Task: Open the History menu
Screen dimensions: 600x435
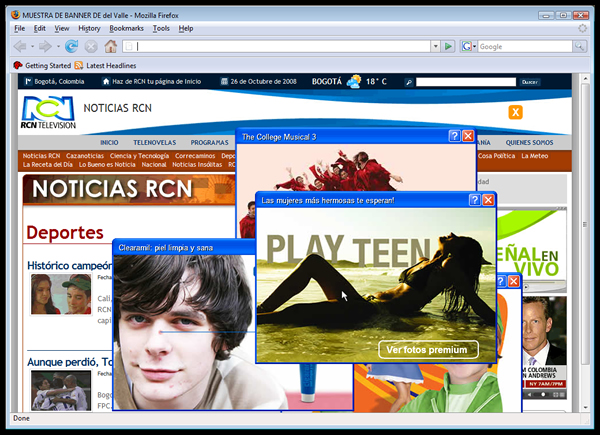Action: coord(89,28)
